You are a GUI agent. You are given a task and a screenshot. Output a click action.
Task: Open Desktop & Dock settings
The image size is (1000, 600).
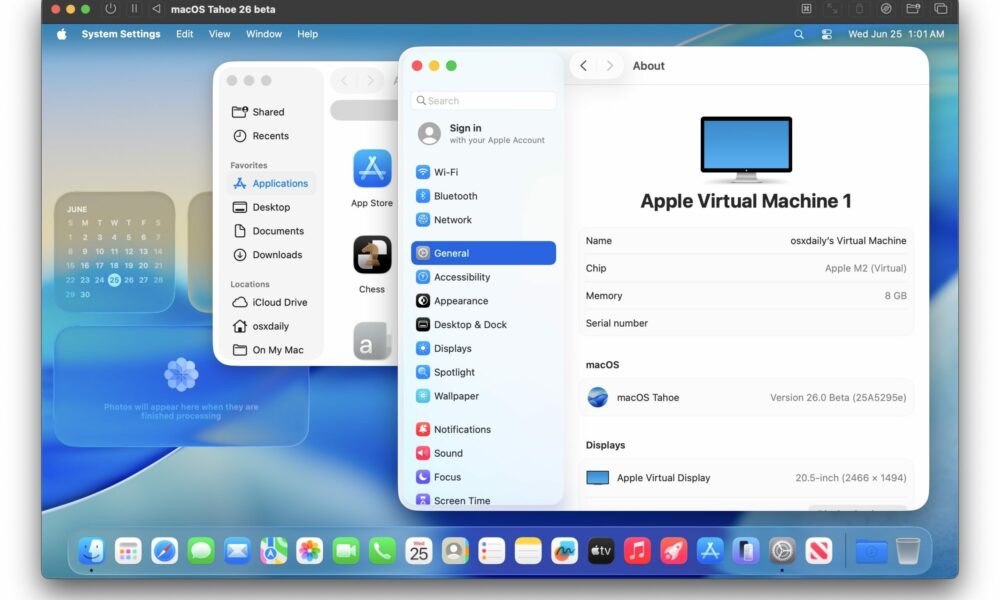click(x=483, y=325)
